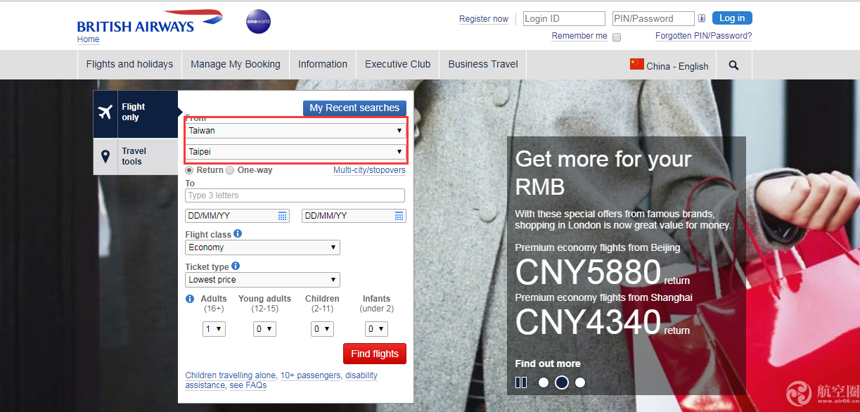Open Manage My Booking menu
Image resolution: width=860 pixels, height=412 pixels.
235,65
